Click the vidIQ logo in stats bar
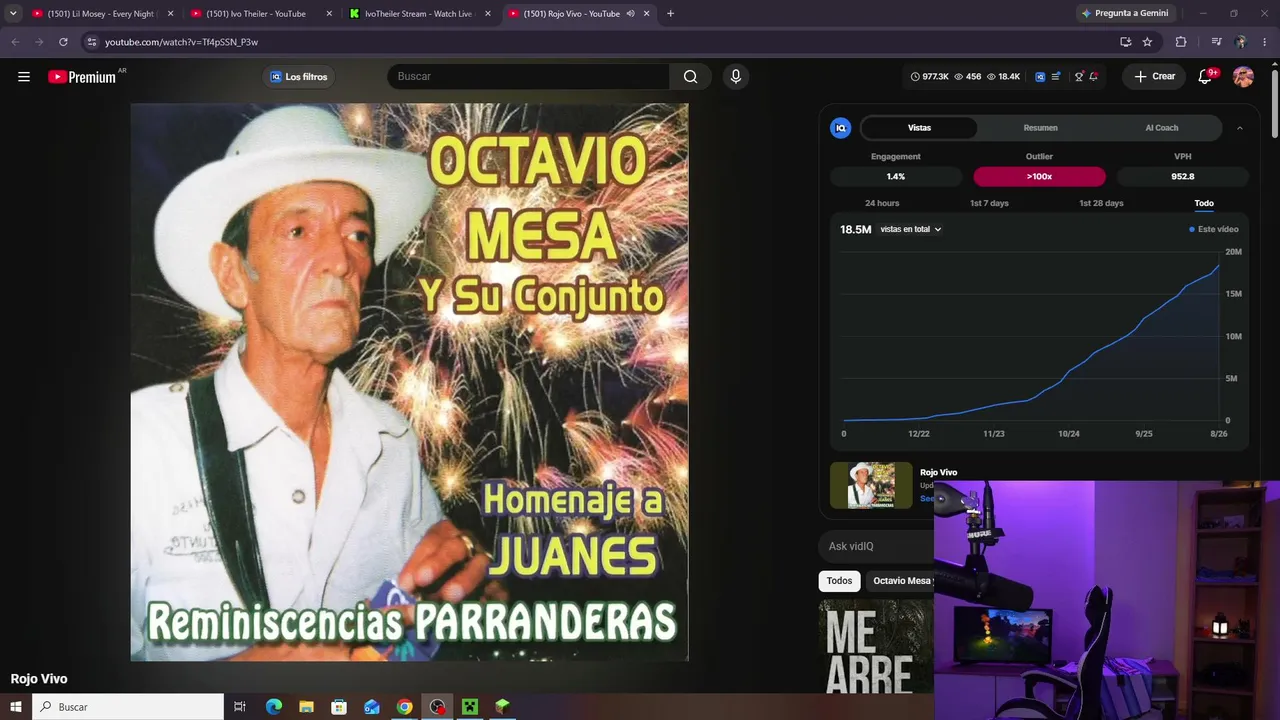The width and height of the screenshot is (1280, 720). [1040, 77]
